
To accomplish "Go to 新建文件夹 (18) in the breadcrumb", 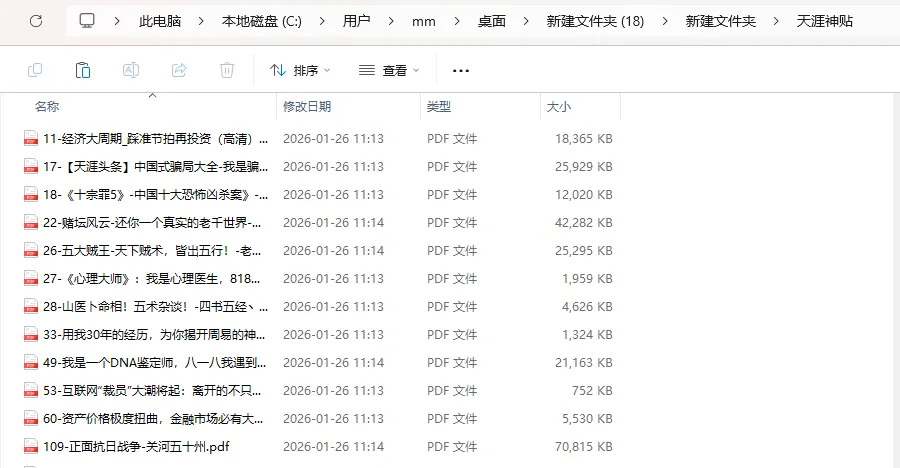I will 595,21.
